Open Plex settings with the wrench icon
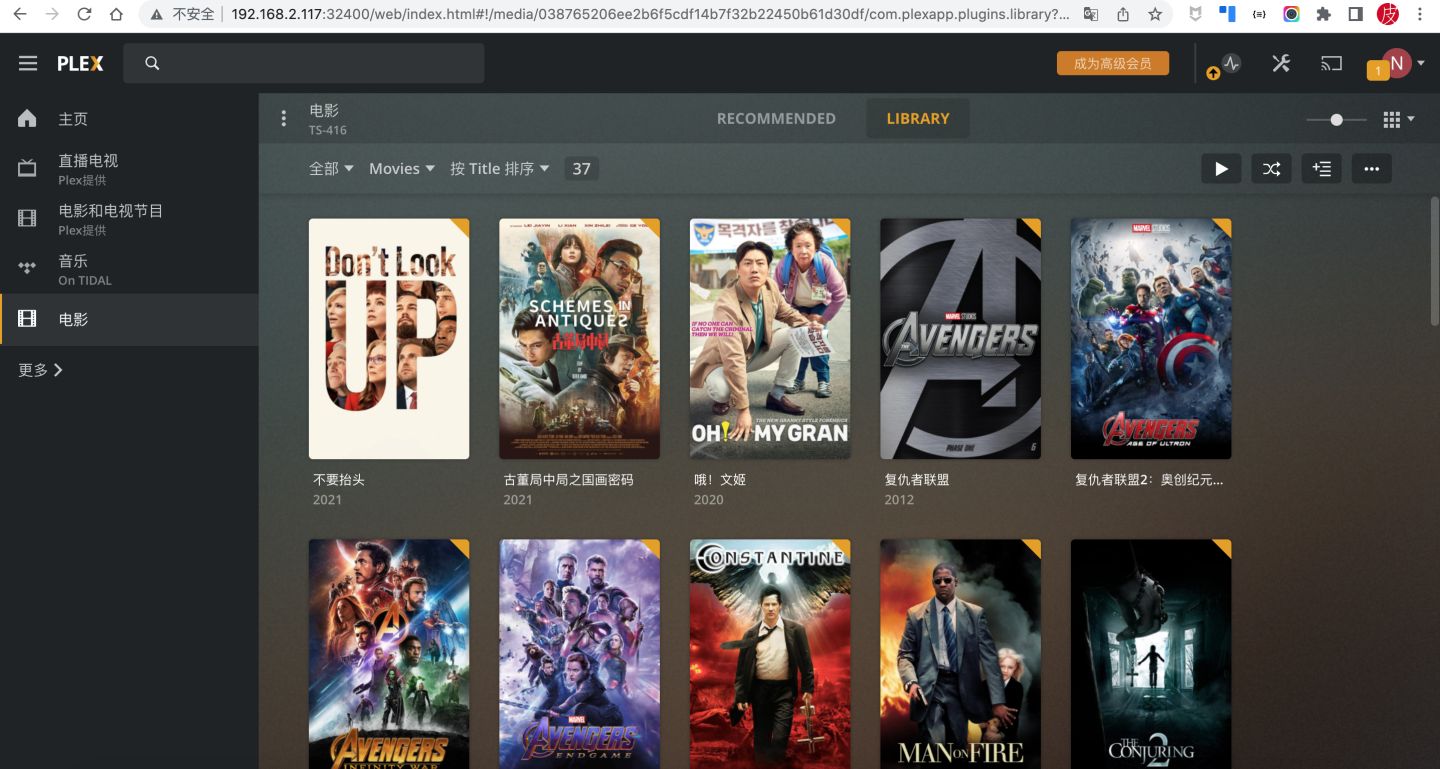 point(1281,63)
